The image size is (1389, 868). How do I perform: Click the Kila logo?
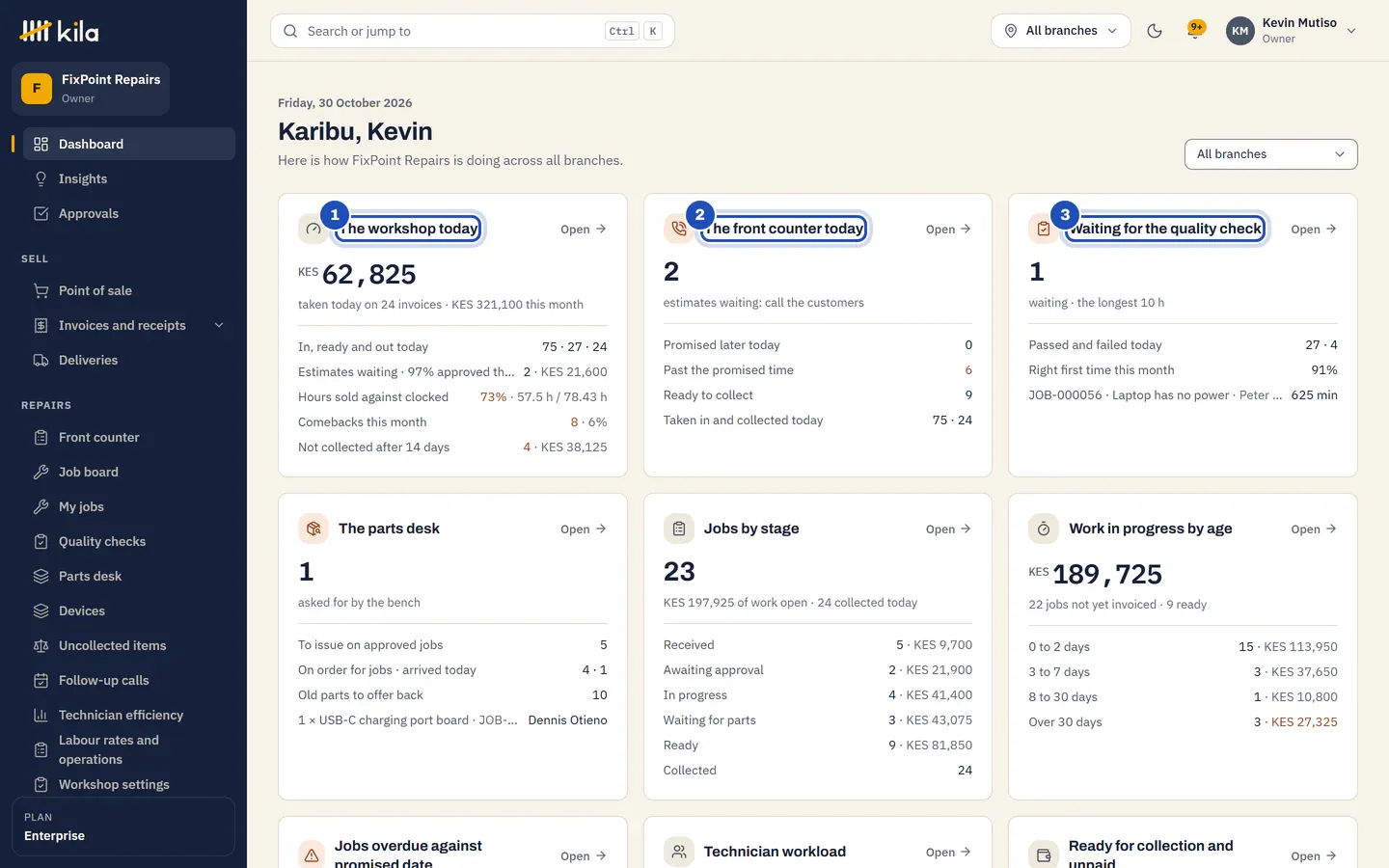[60, 31]
